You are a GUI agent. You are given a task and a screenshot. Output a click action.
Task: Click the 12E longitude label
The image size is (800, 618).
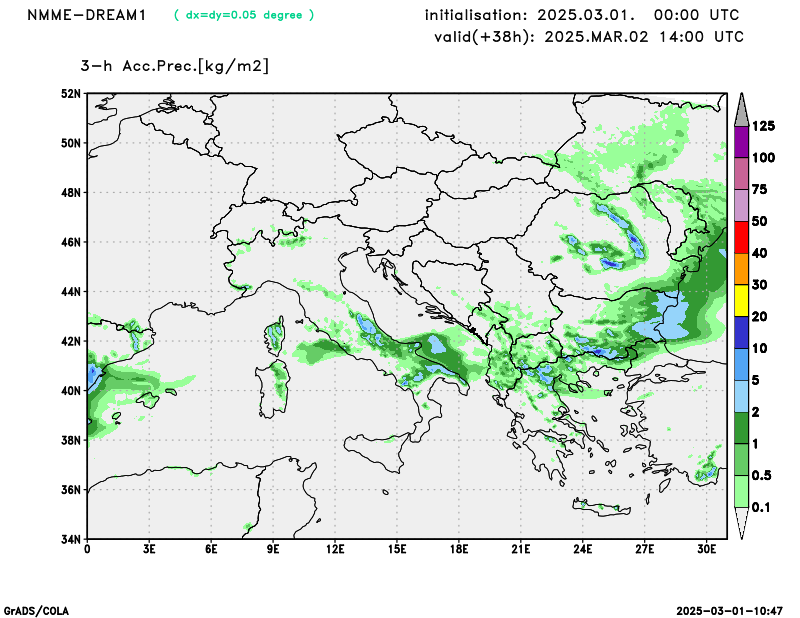click(335, 549)
